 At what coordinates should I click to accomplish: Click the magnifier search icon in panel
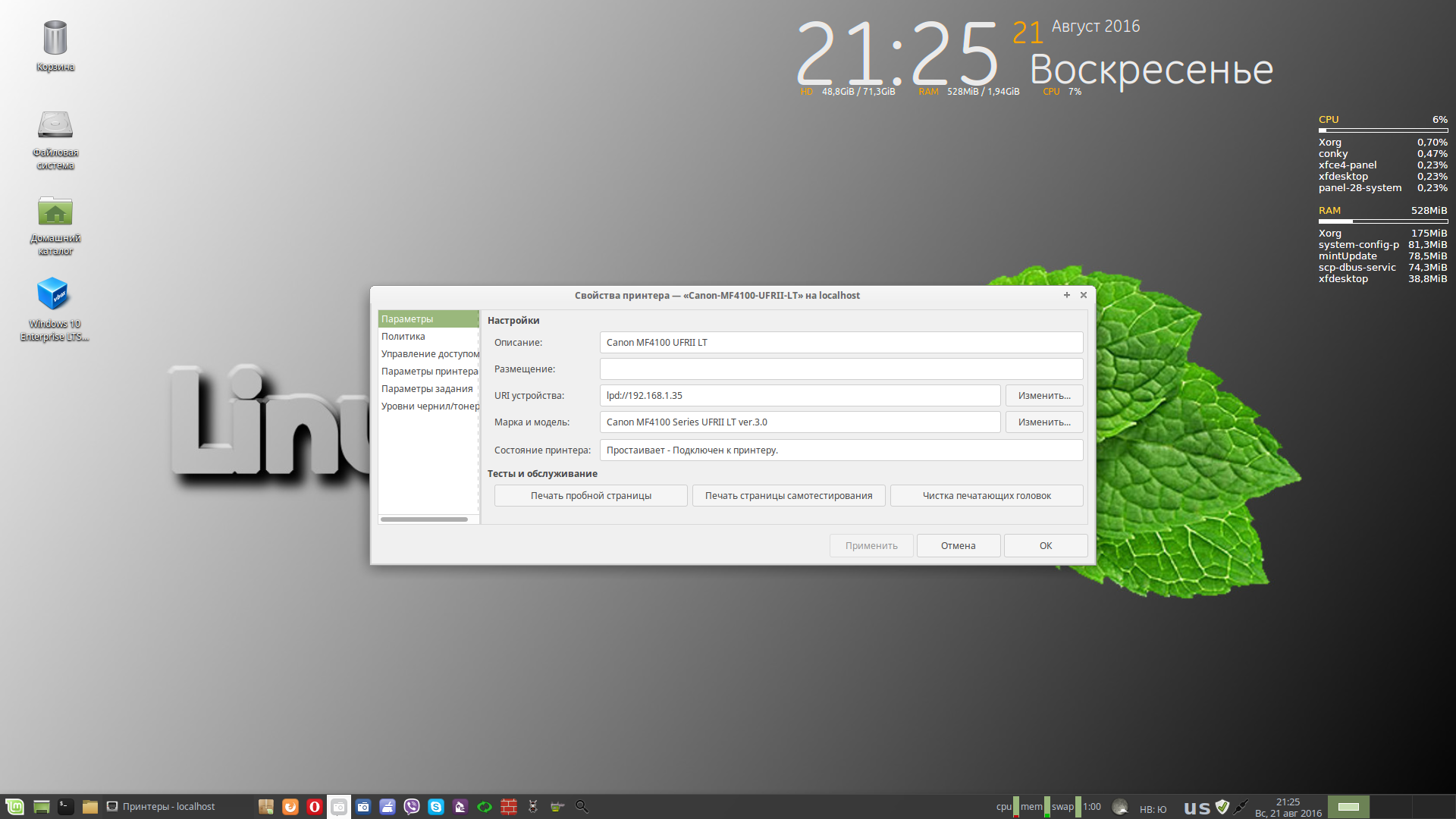(582, 807)
